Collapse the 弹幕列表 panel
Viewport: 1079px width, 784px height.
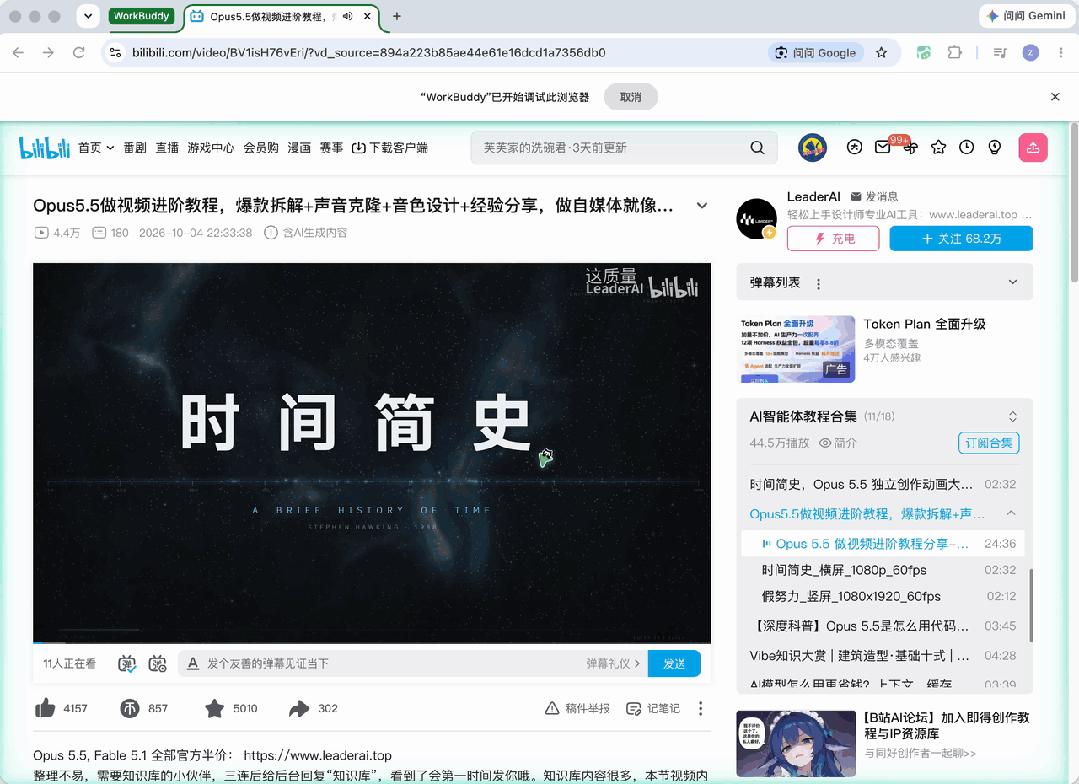1012,282
